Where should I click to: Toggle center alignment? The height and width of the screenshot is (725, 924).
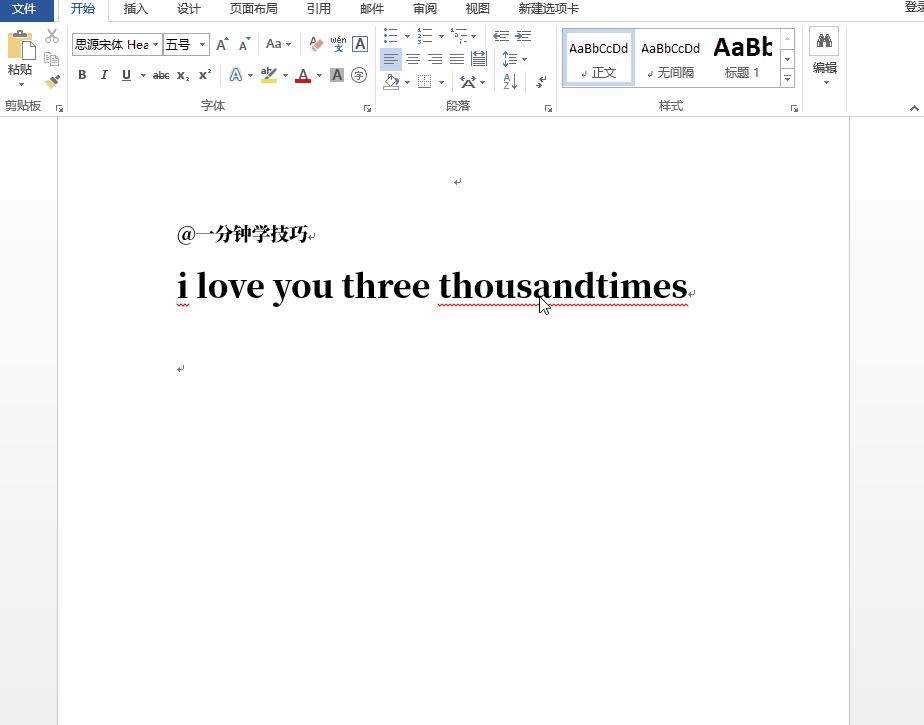coord(413,59)
